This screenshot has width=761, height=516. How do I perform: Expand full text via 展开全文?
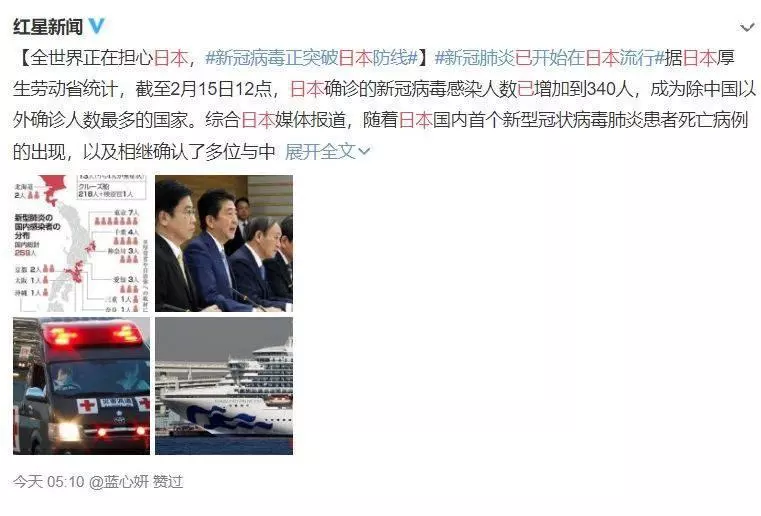320,152
